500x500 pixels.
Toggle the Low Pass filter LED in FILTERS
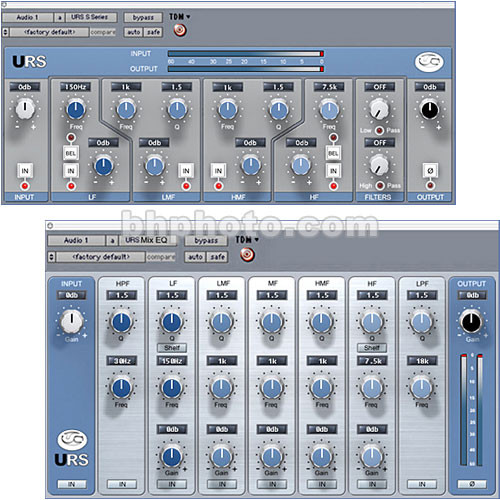(x=379, y=130)
